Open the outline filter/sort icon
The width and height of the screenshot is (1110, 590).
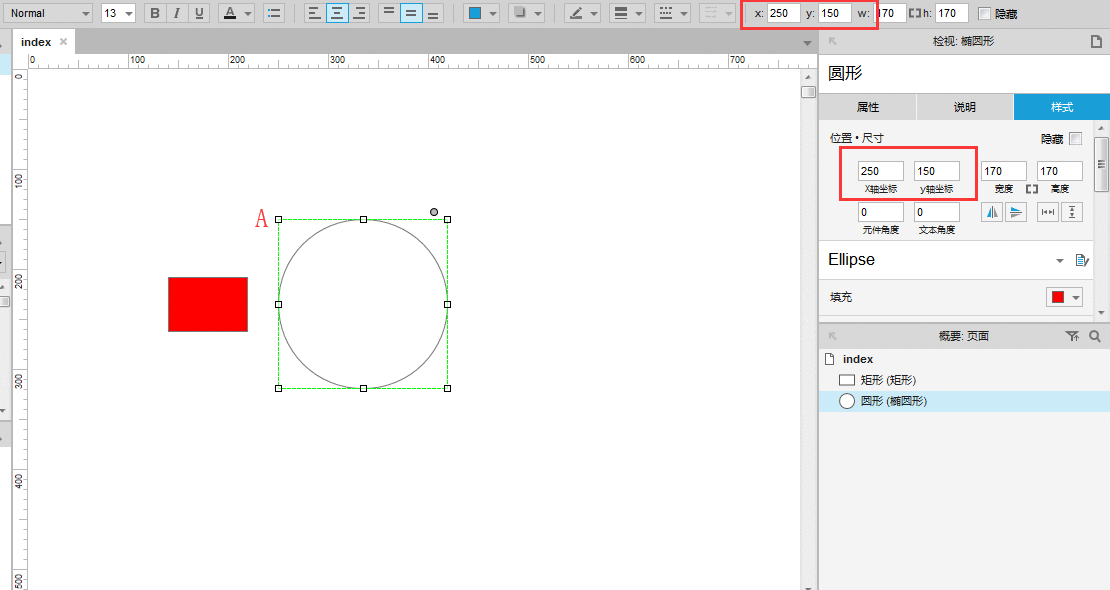coord(1072,336)
